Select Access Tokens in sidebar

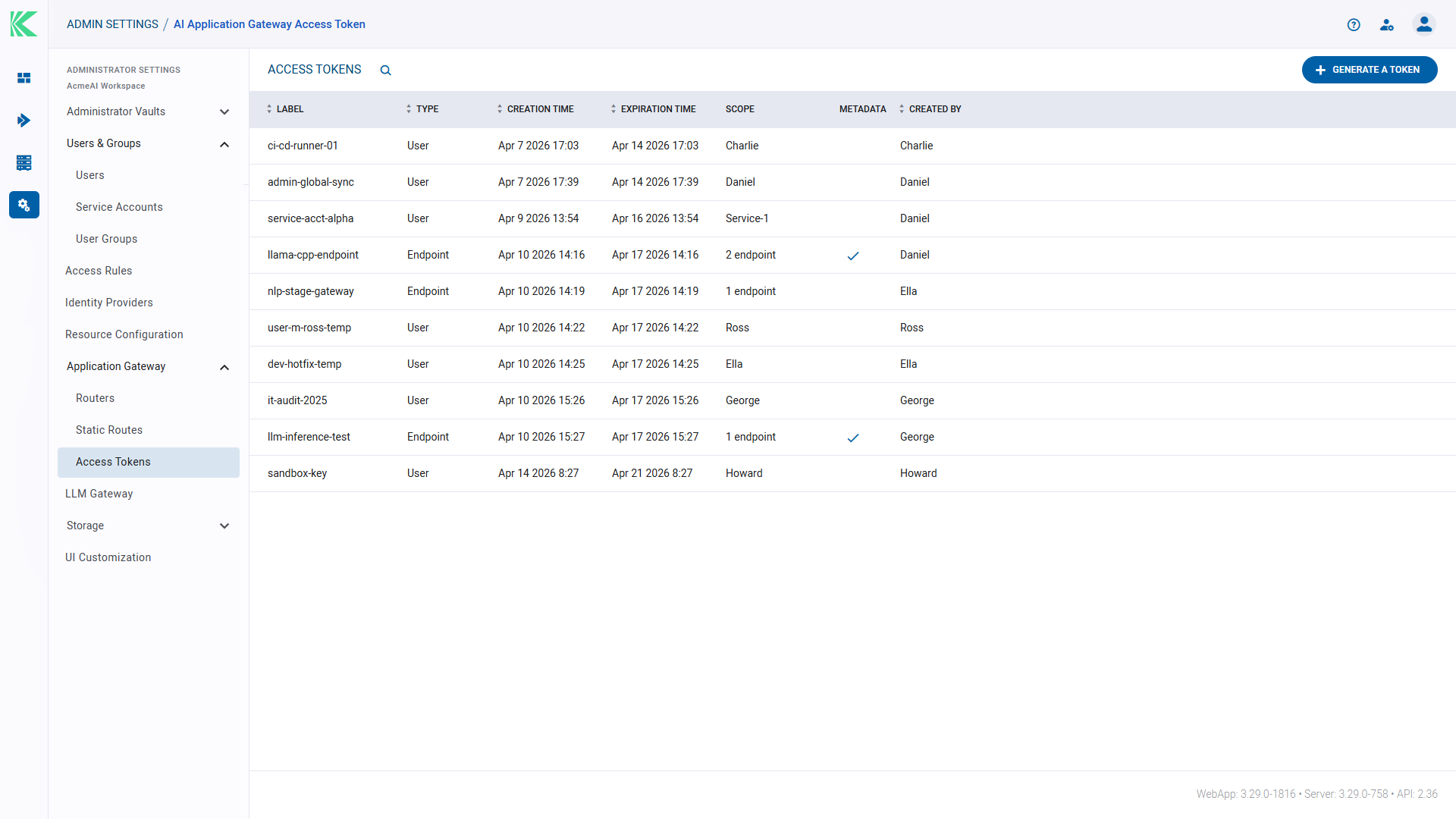point(149,462)
